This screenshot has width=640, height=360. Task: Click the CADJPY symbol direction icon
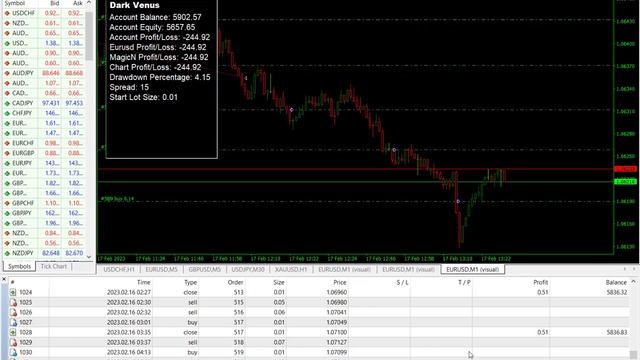[7, 103]
